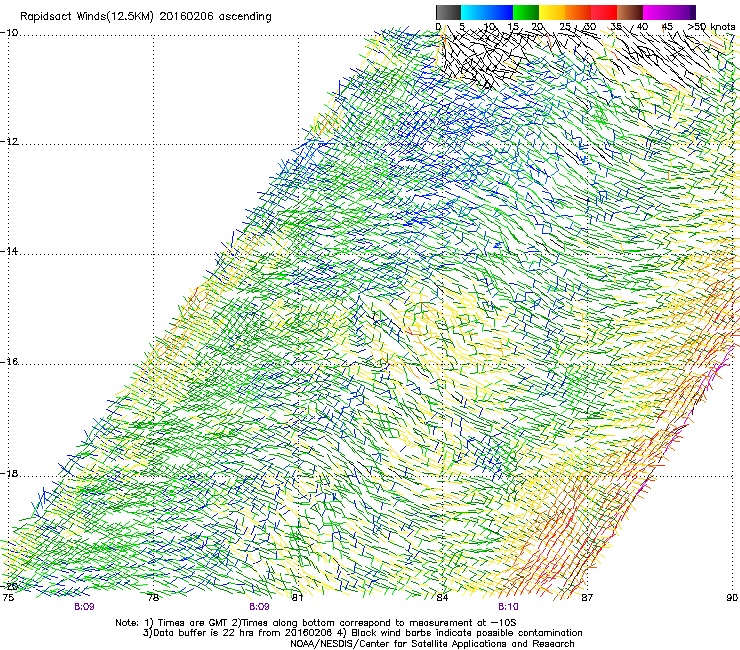Click the gray 0-5 knots color swatch
The height and width of the screenshot is (650, 740).
coord(448,12)
